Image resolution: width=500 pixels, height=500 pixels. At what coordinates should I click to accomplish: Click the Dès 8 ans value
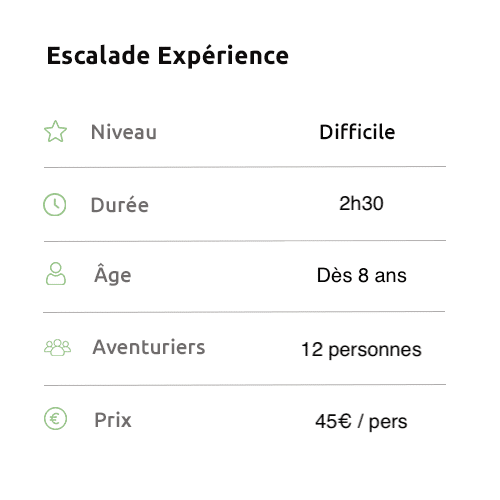(x=362, y=276)
